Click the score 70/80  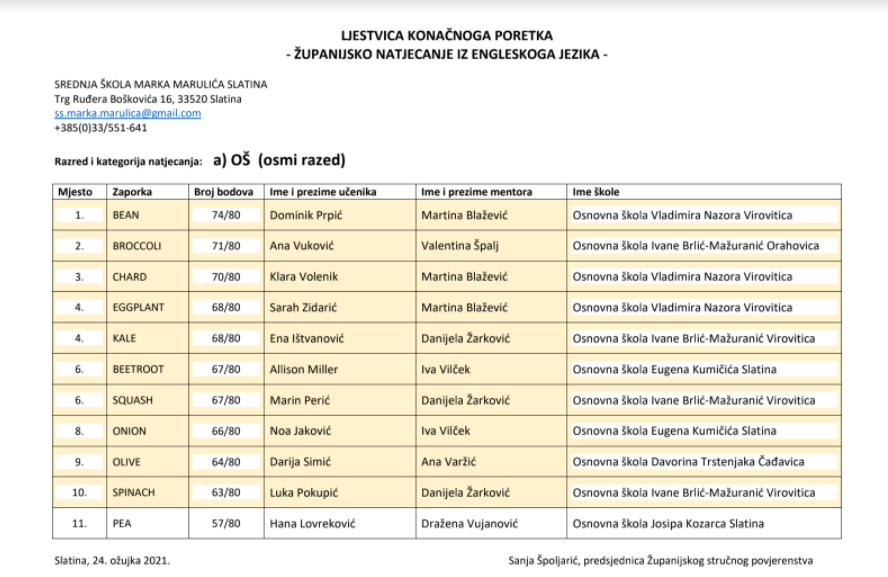[226, 277]
